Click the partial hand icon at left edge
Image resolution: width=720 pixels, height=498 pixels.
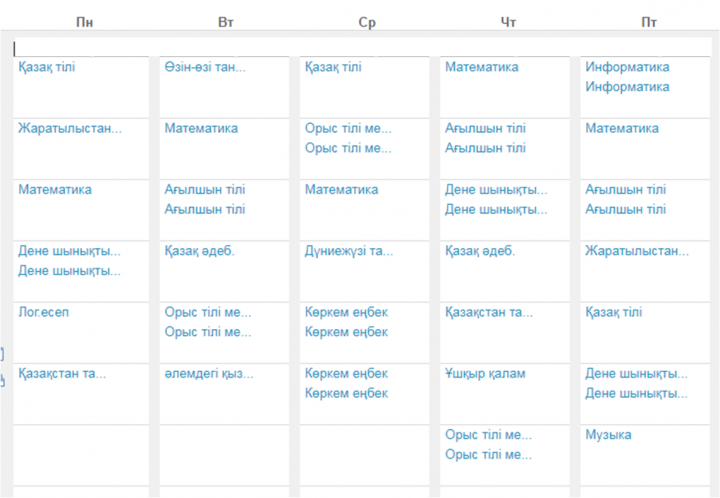(2, 380)
